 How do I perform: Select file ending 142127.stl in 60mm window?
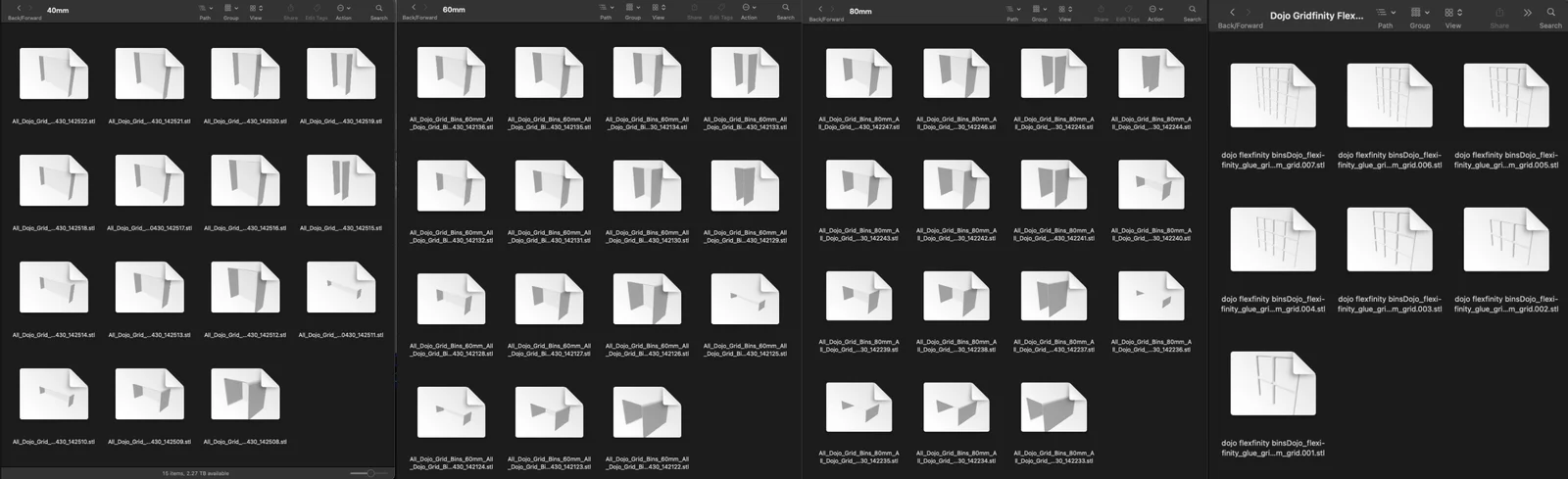(x=550, y=299)
